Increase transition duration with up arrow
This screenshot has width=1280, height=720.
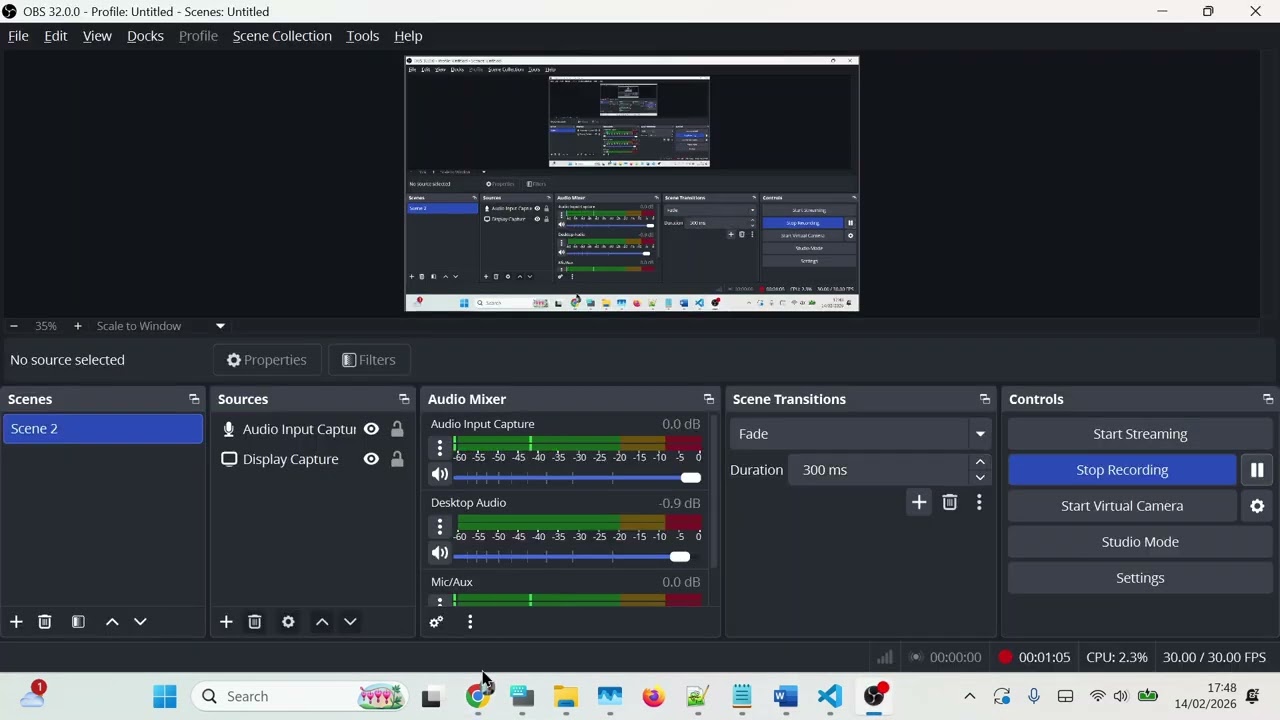(x=980, y=462)
